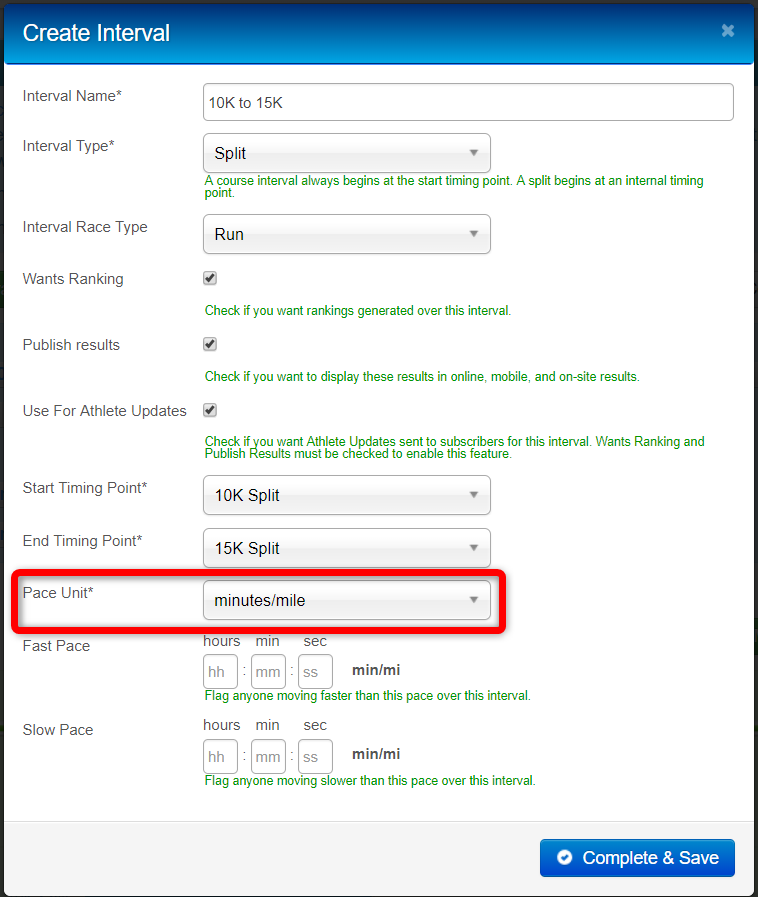Image resolution: width=758 pixels, height=897 pixels.
Task: Click the Publish results label
Action: 71,344
